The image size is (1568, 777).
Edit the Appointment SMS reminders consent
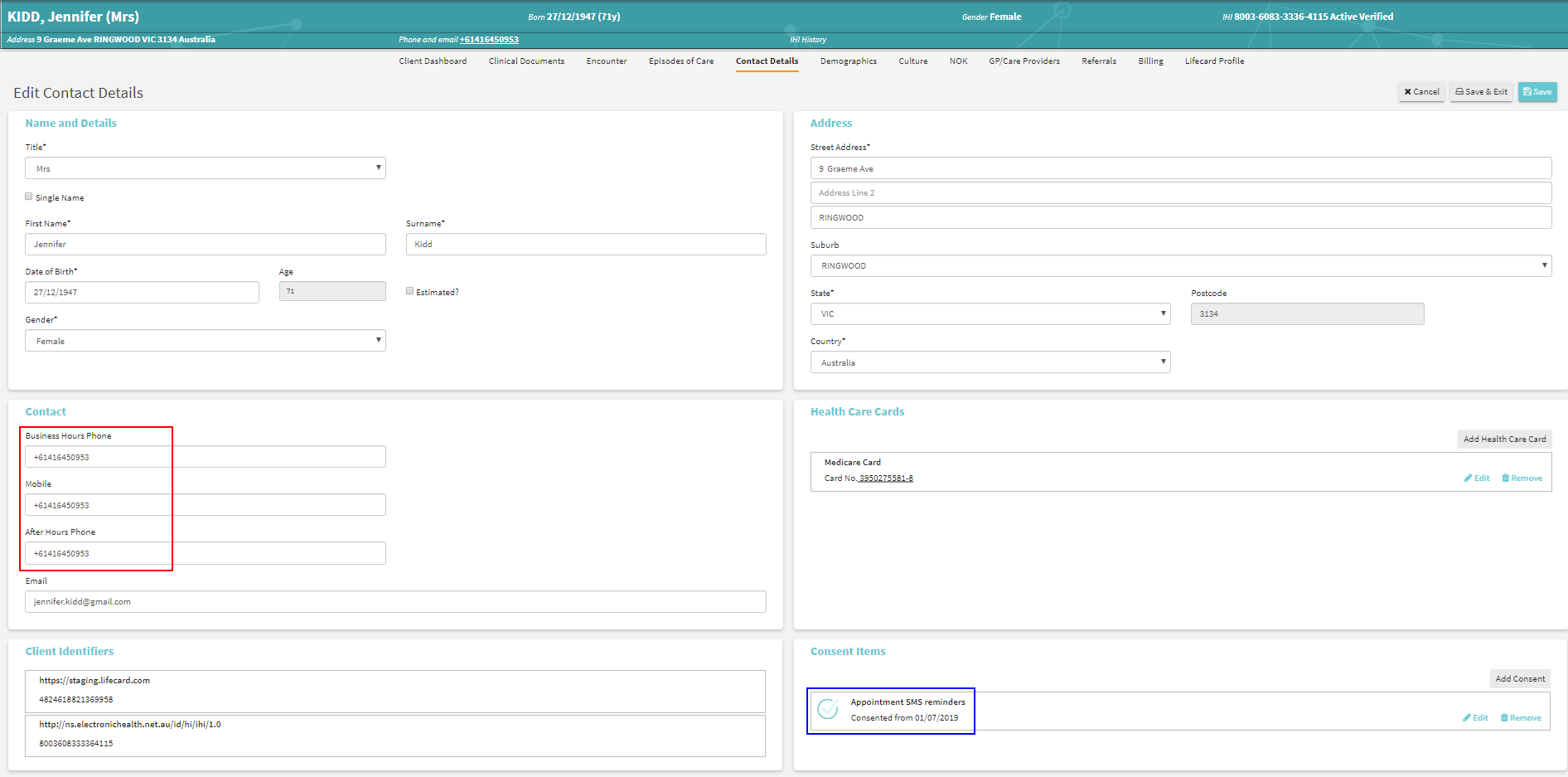pyautogui.click(x=1475, y=718)
